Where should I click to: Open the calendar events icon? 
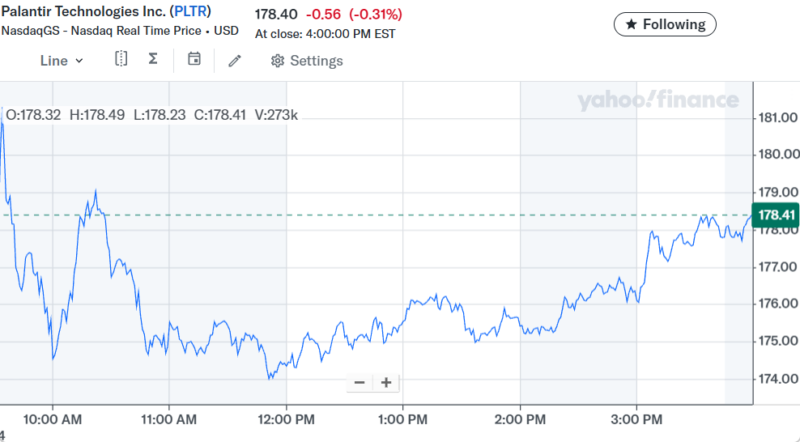coord(194,59)
